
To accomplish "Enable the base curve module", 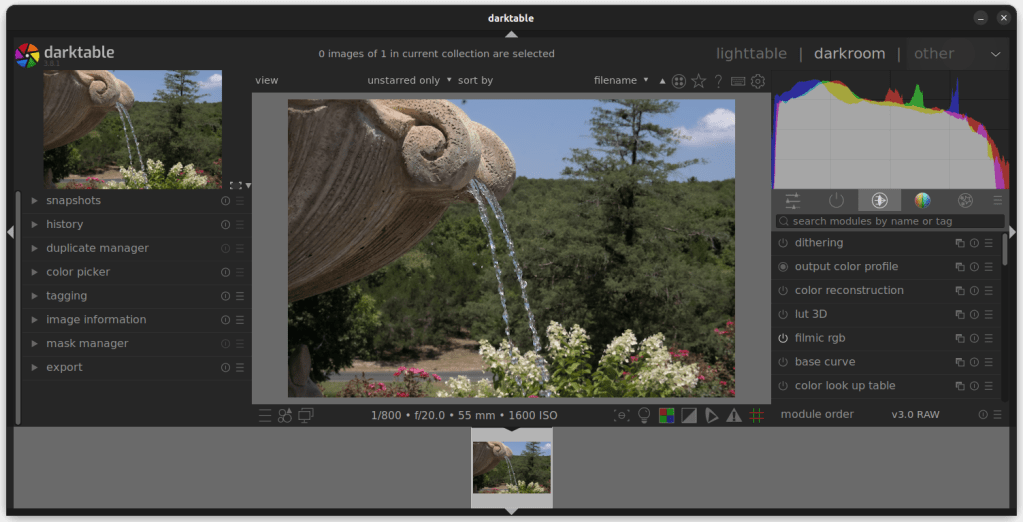I will (783, 362).
